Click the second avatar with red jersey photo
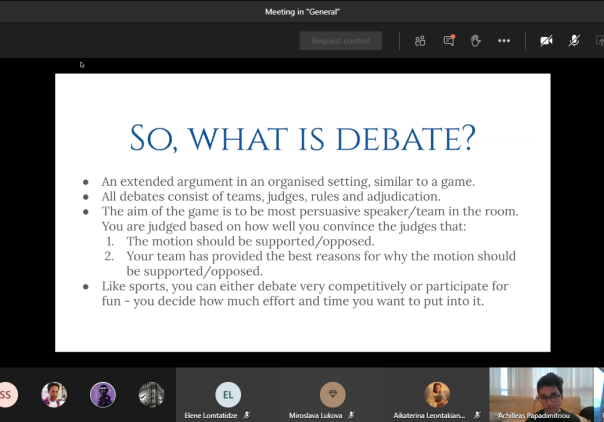604x422 pixels. coord(54,395)
